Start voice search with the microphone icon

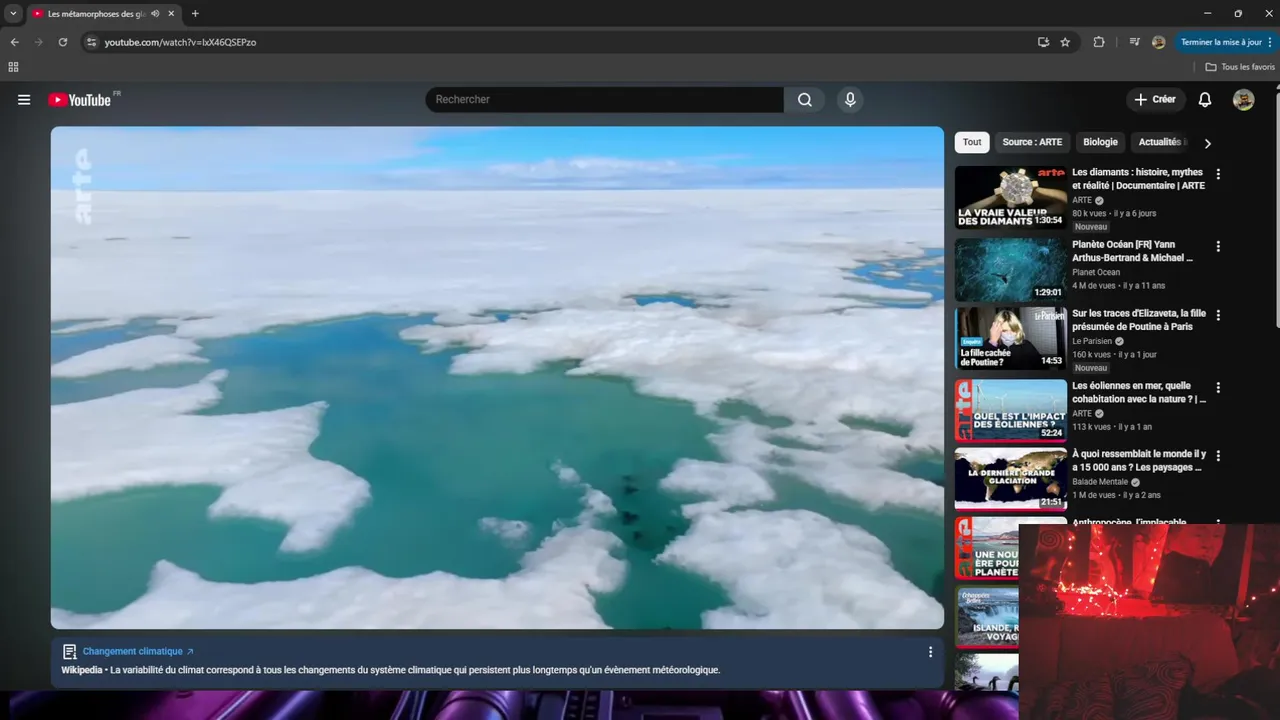(x=850, y=99)
